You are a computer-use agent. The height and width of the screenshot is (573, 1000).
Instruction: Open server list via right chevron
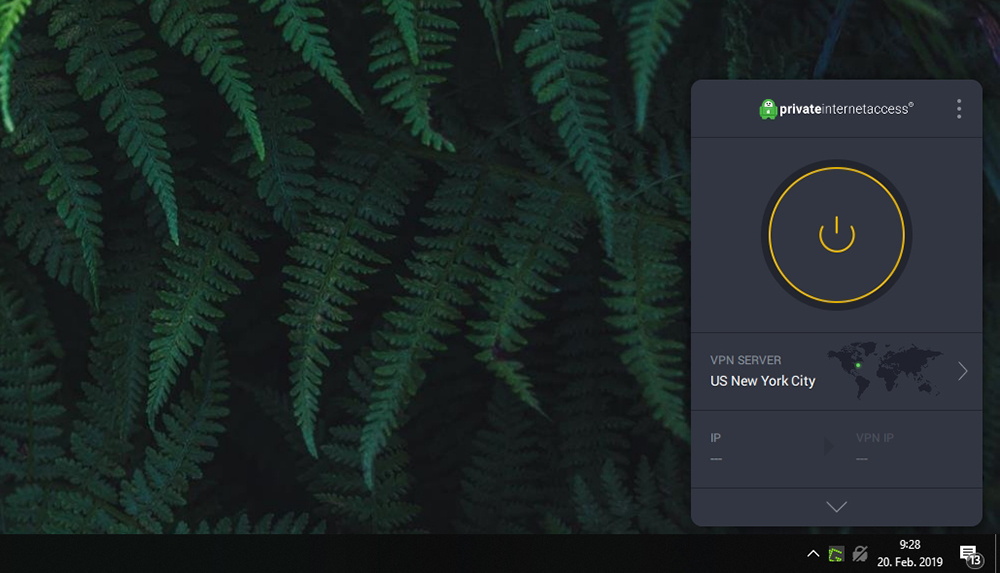point(962,371)
